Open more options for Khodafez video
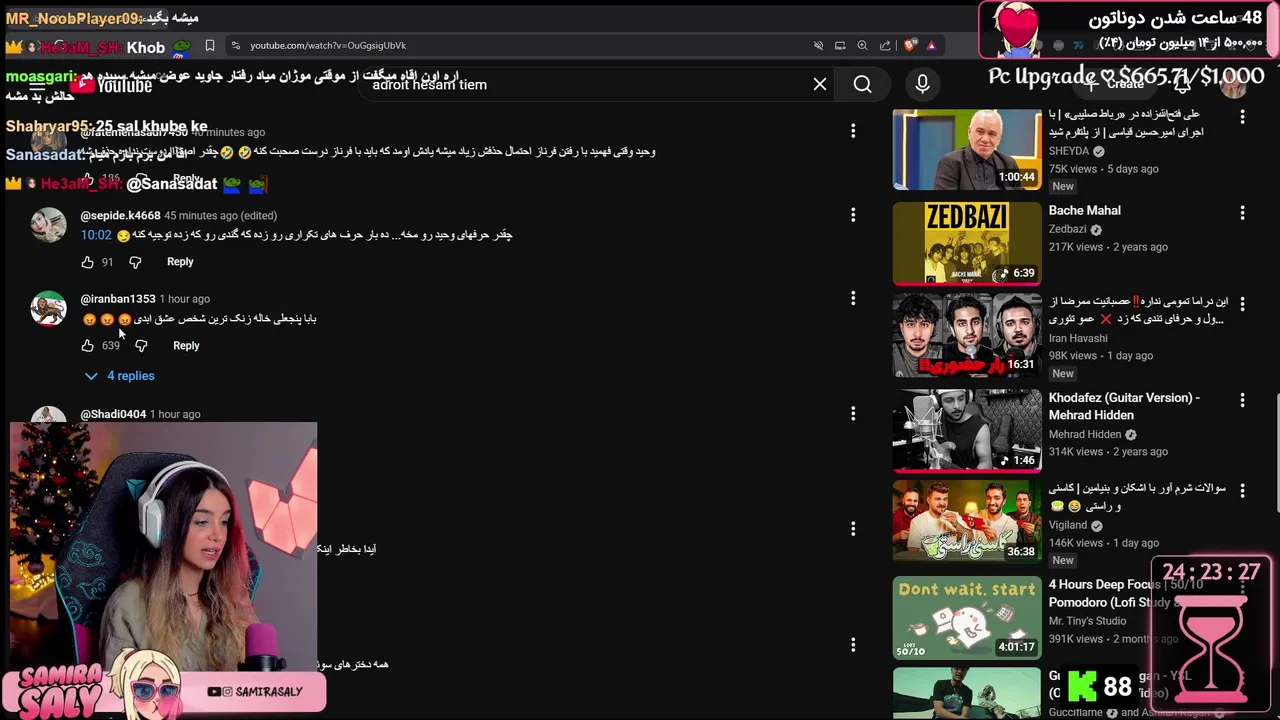Screen dimensions: 1280x720 click(x=1242, y=400)
